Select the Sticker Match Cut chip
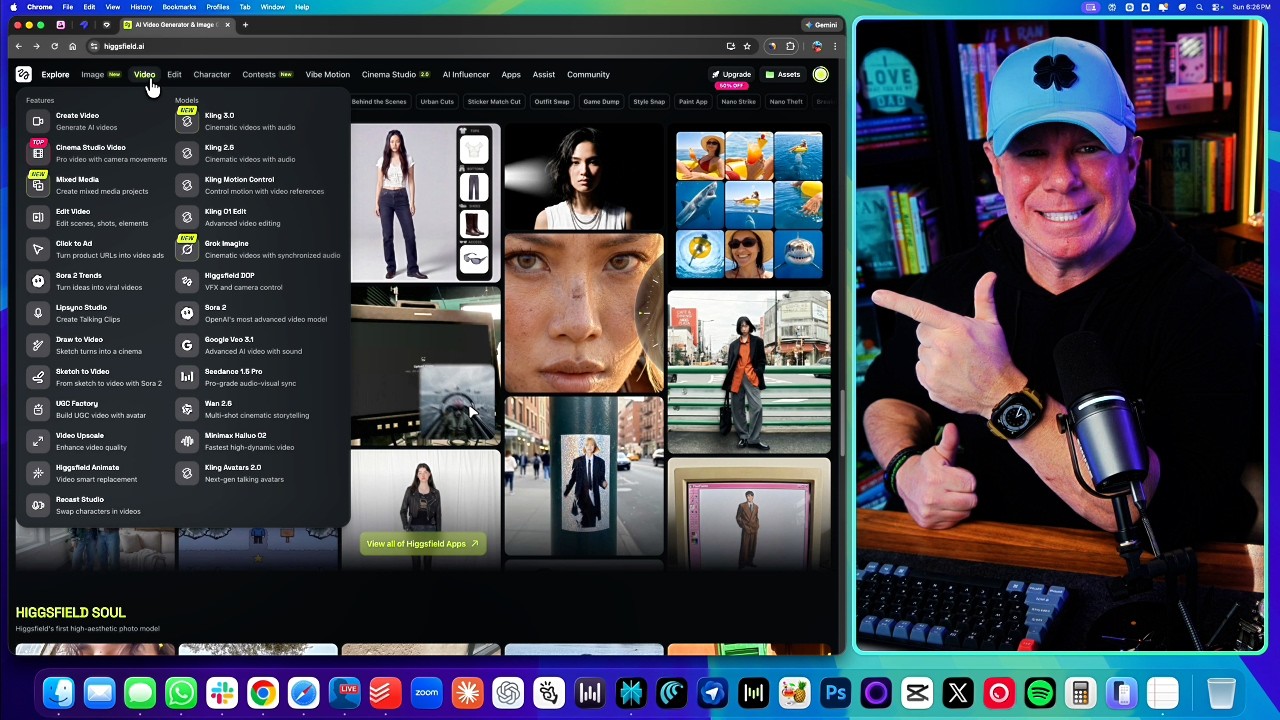The width and height of the screenshot is (1280, 720). 494,101
